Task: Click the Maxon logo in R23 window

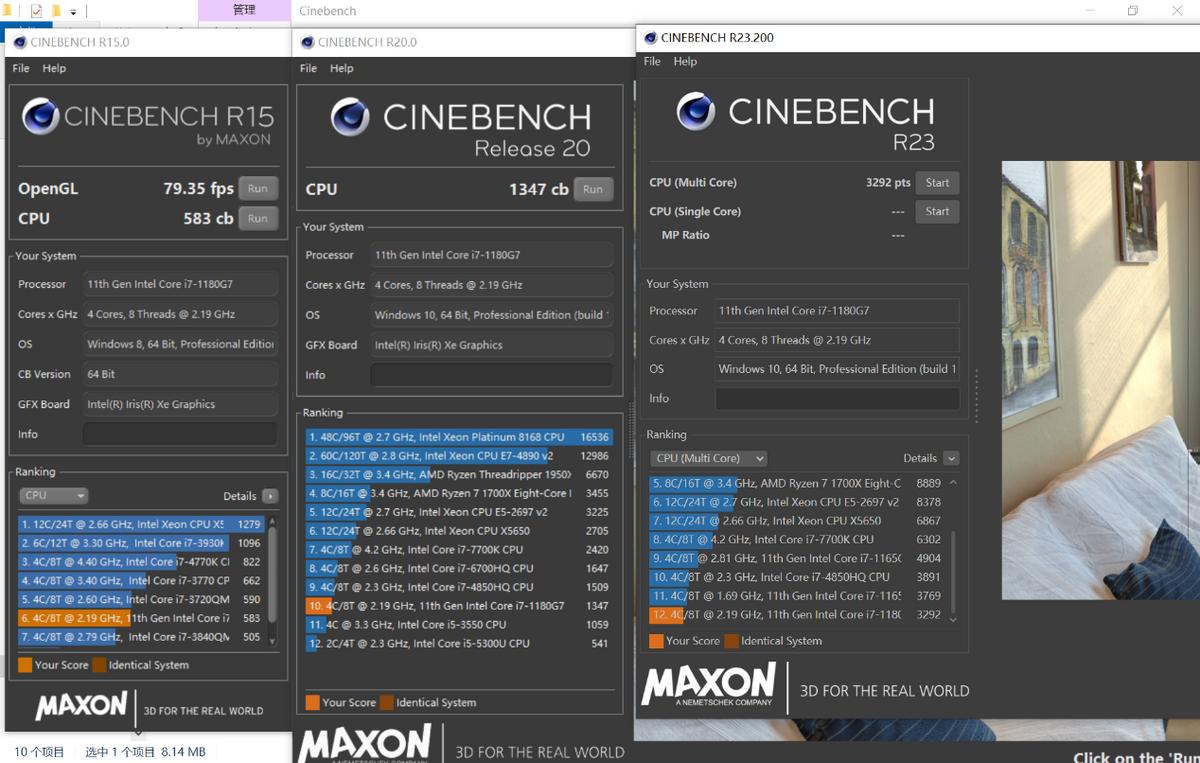Action: tap(708, 685)
